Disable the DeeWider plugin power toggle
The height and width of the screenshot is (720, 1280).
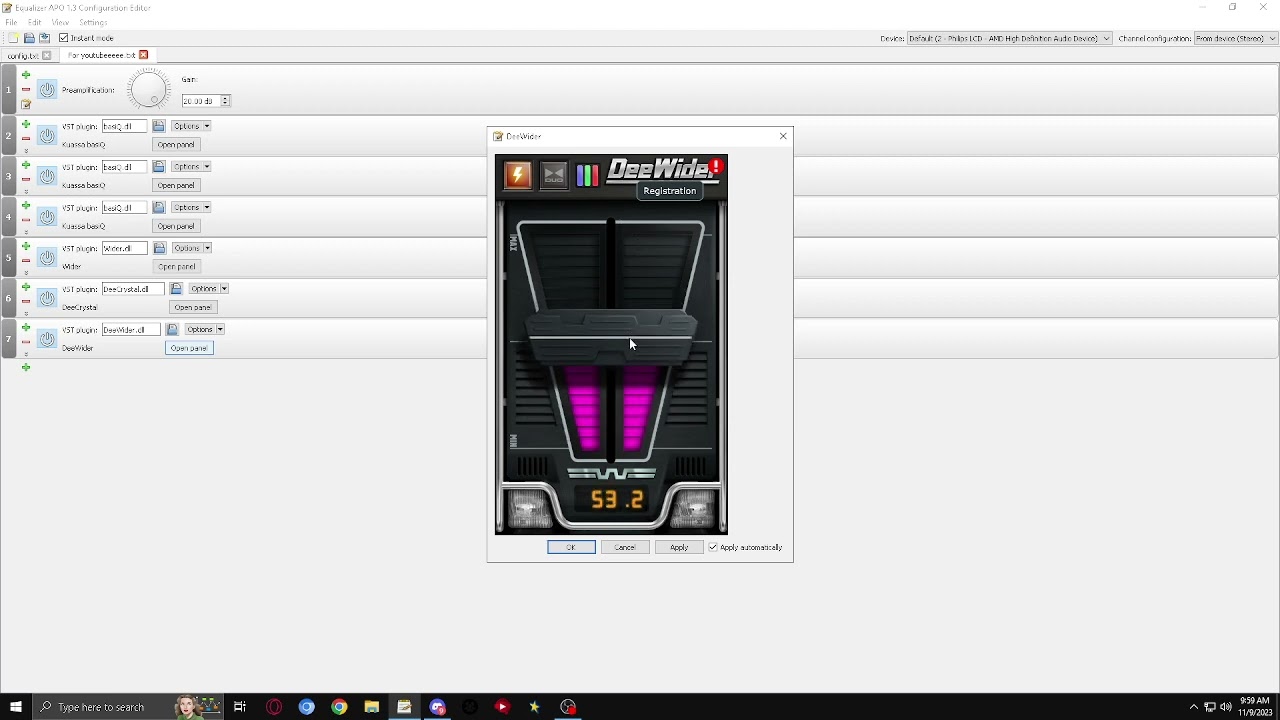click(47, 339)
